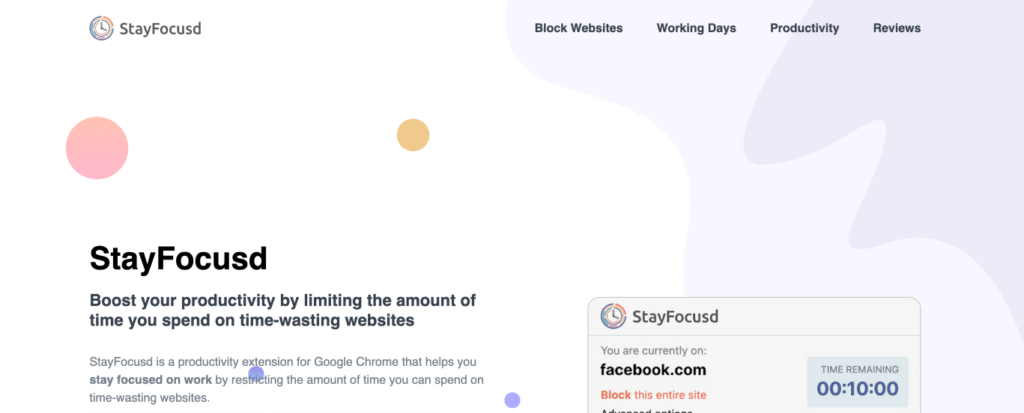Click the StayFocusd title in popup card

pos(675,317)
